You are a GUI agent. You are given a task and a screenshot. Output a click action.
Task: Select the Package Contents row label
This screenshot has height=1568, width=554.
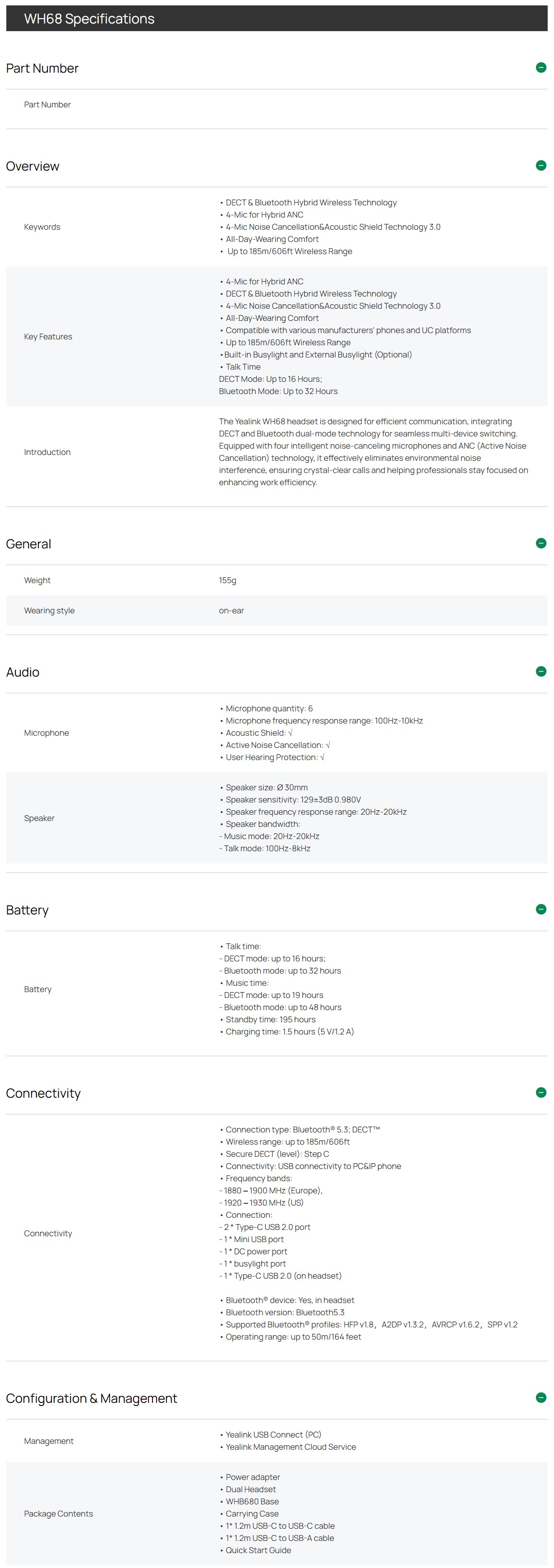(58, 1514)
